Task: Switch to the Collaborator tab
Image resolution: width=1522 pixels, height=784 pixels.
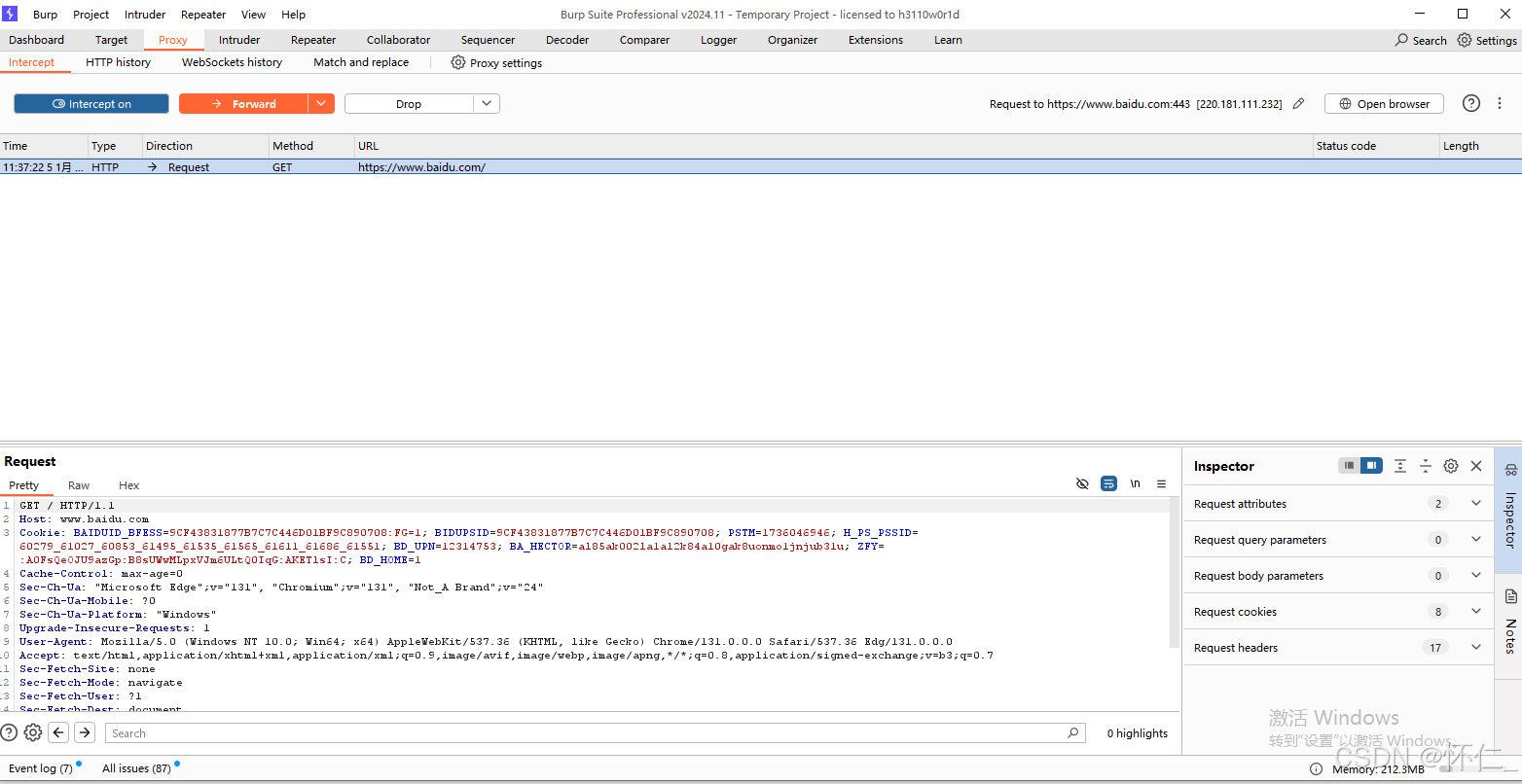Action: (x=398, y=40)
